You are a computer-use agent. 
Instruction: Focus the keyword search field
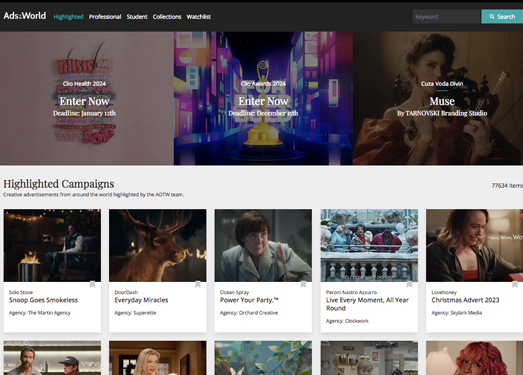click(446, 16)
